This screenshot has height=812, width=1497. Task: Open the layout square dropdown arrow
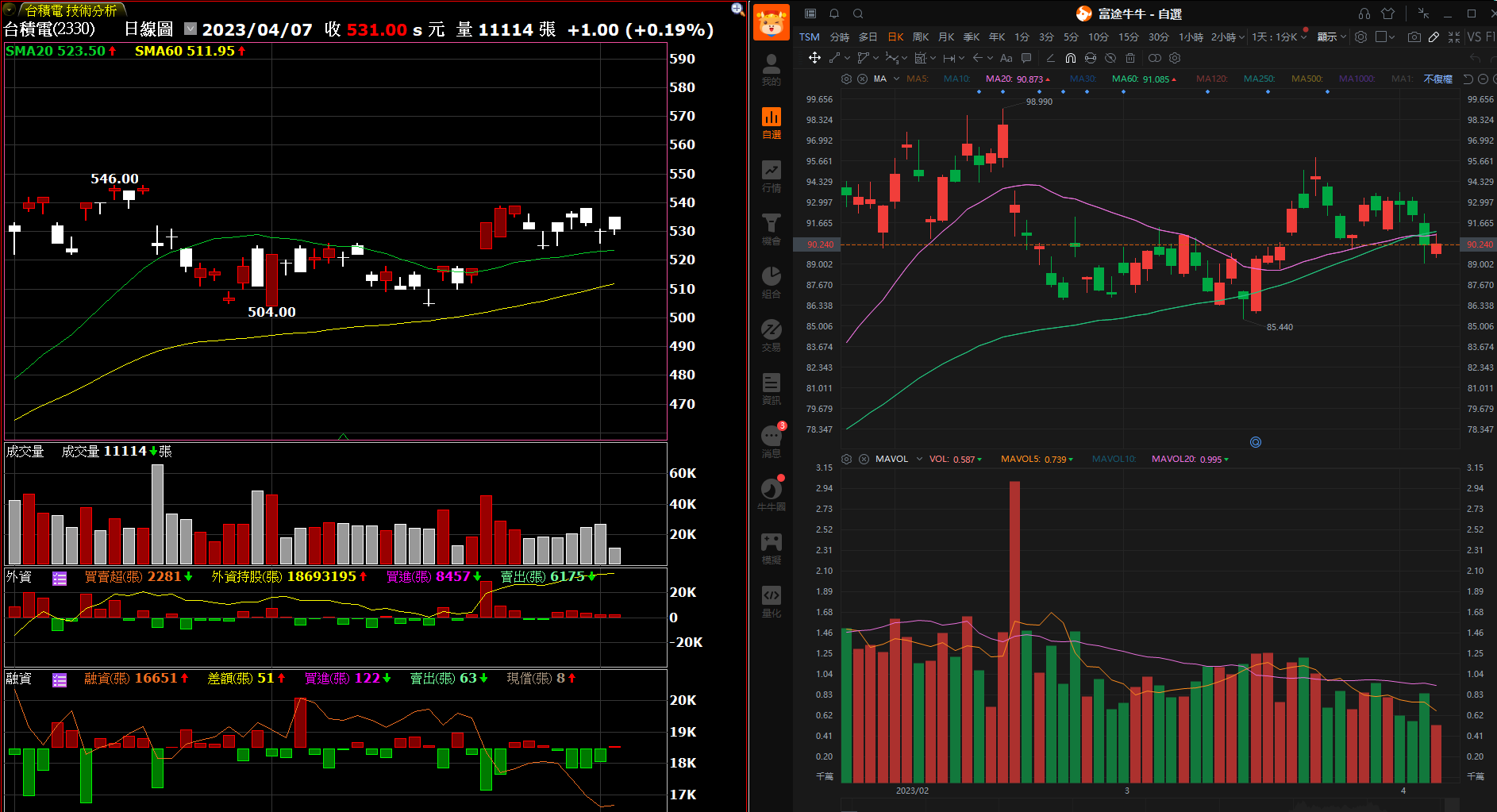(x=1391, y=37)
